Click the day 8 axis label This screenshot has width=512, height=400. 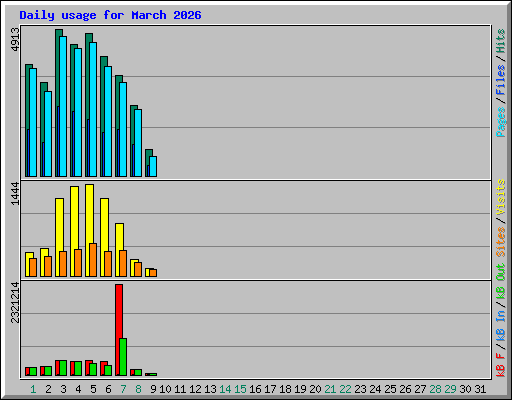coord(138,389)
